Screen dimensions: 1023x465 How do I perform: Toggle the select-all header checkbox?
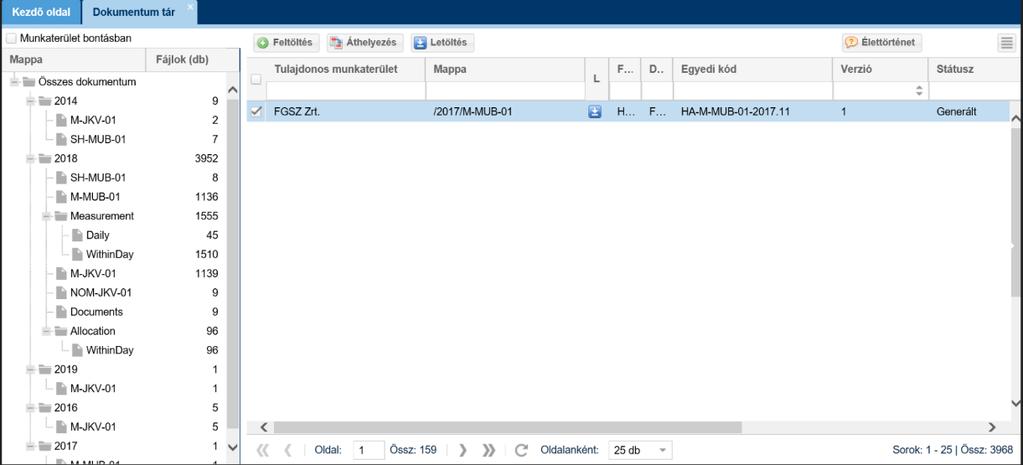pos(256,79)
